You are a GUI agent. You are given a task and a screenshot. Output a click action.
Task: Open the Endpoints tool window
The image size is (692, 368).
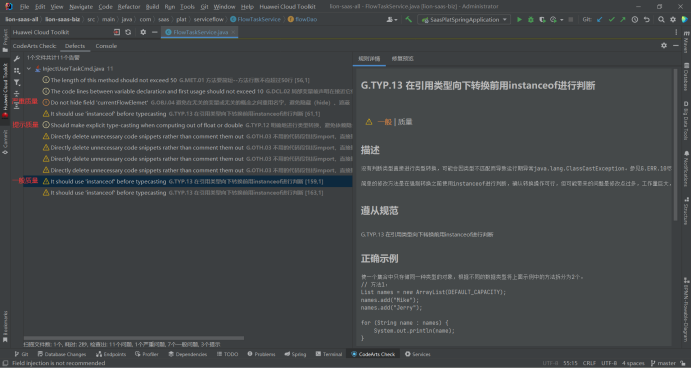coord(111,354)
